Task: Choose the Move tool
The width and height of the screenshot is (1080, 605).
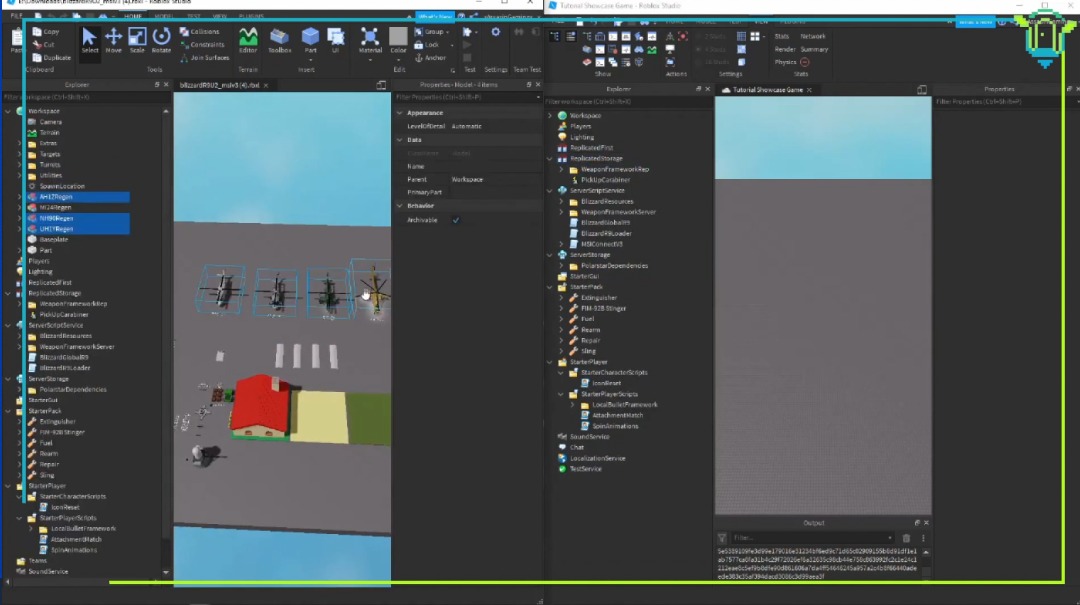Action: [114, 41]
